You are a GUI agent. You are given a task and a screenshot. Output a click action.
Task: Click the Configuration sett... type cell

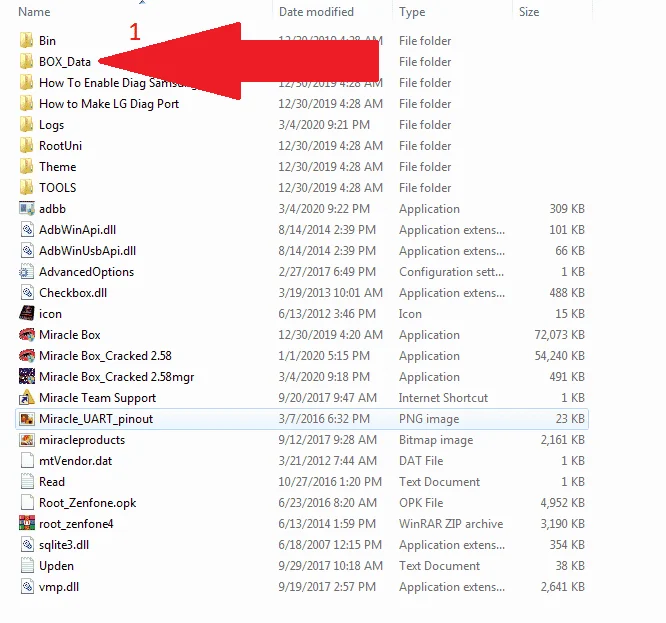452,272
